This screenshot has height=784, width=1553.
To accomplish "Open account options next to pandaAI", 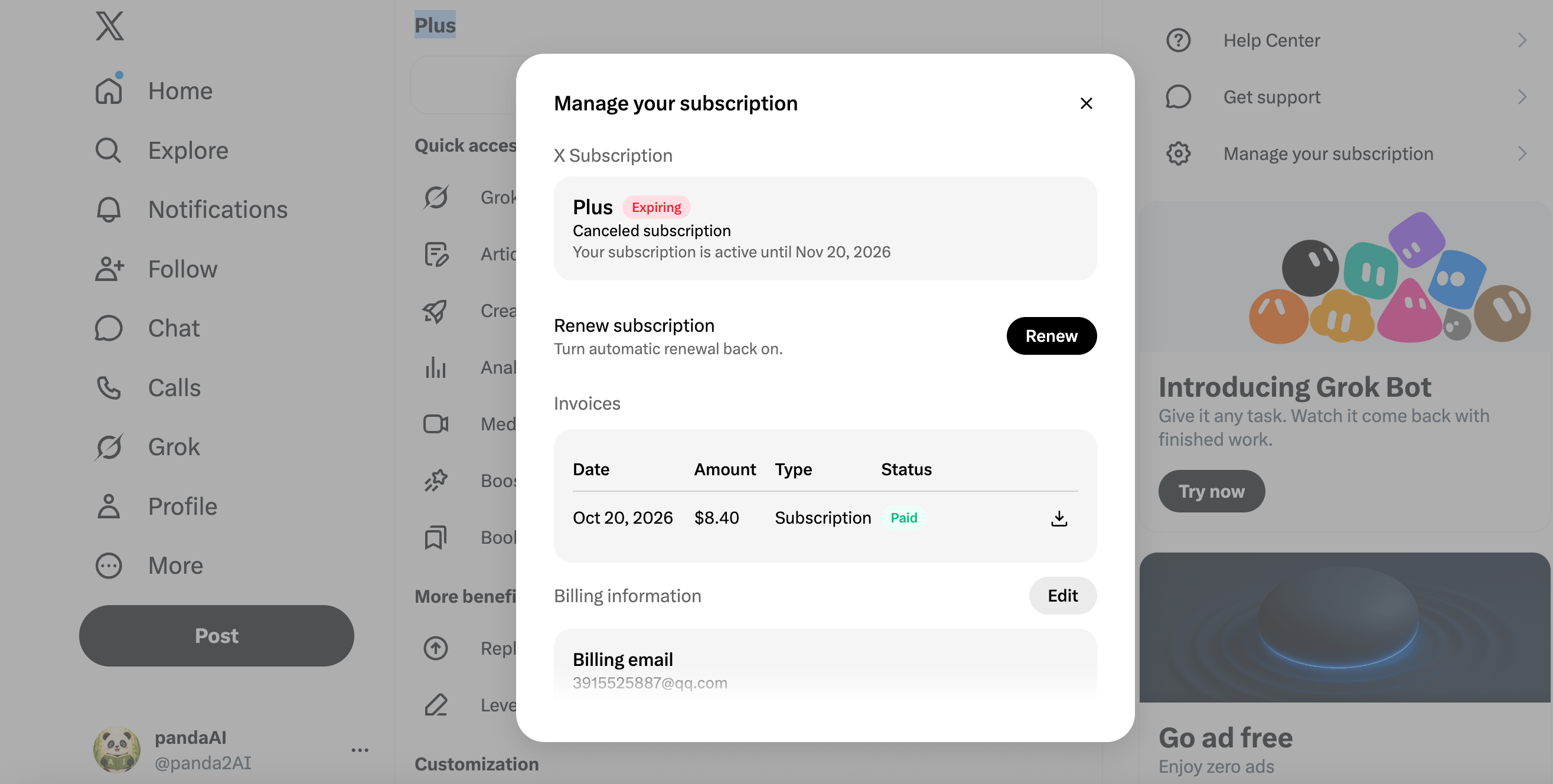I will pos(360,750).
